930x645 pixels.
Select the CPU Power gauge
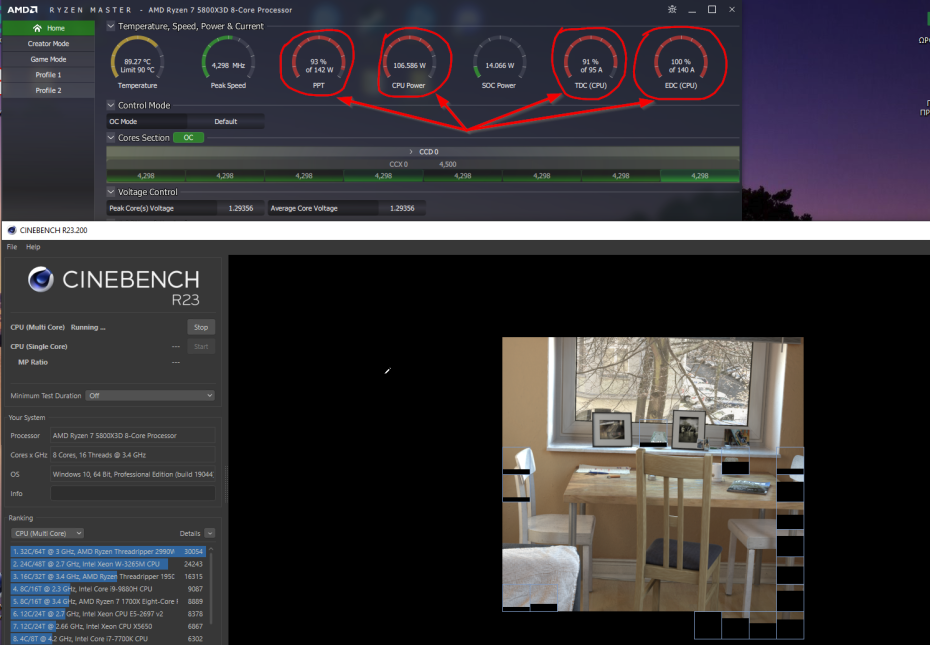tap(409, 62)
